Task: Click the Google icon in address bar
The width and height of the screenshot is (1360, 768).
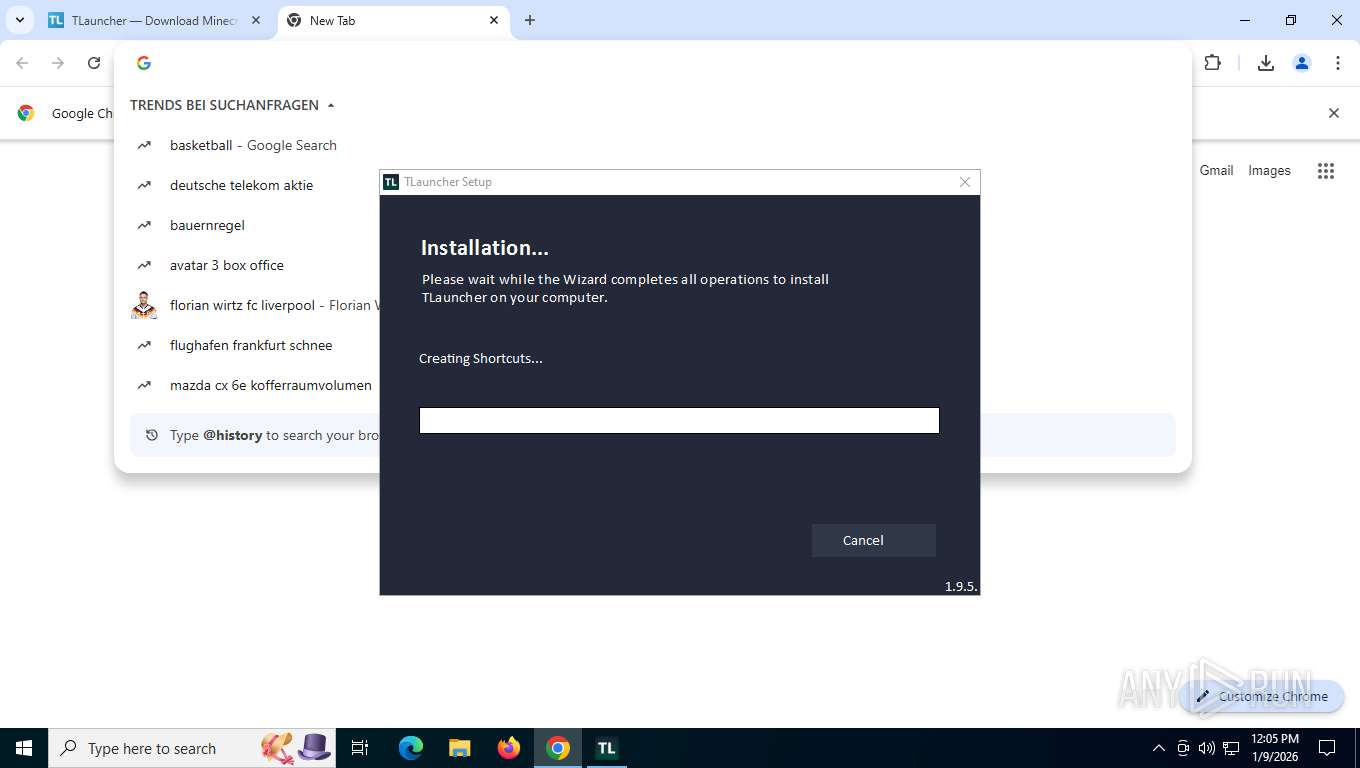Action: click(144, 63)
